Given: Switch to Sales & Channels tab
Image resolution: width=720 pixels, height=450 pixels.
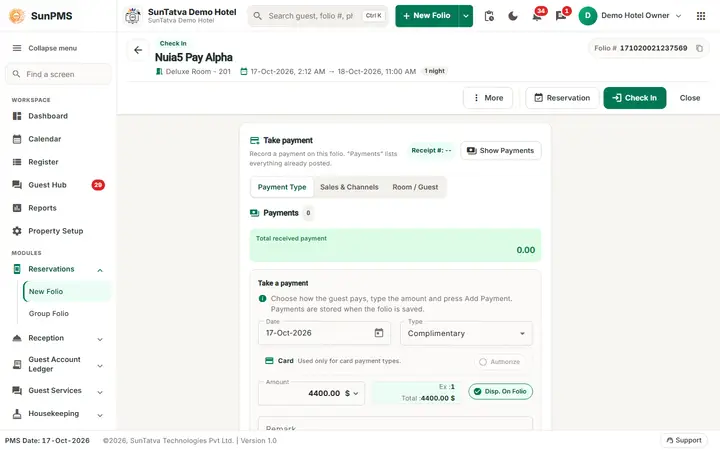Looking at the screenshot, I should point(349,187).
